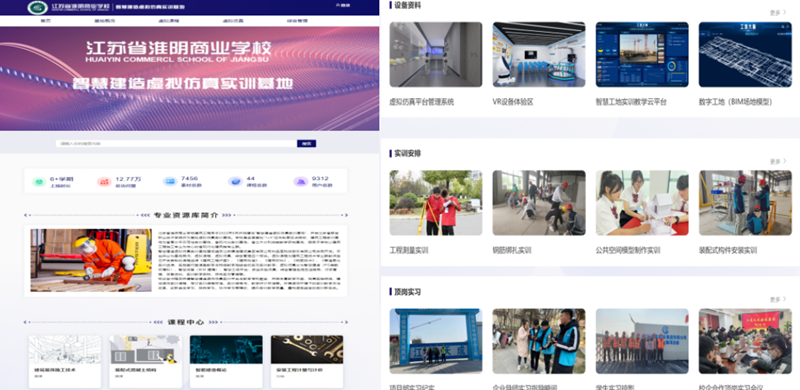Expand 更多 in the 实训安排 section
Viewport: 800px width, 390px height.
[x=778, y=161]
